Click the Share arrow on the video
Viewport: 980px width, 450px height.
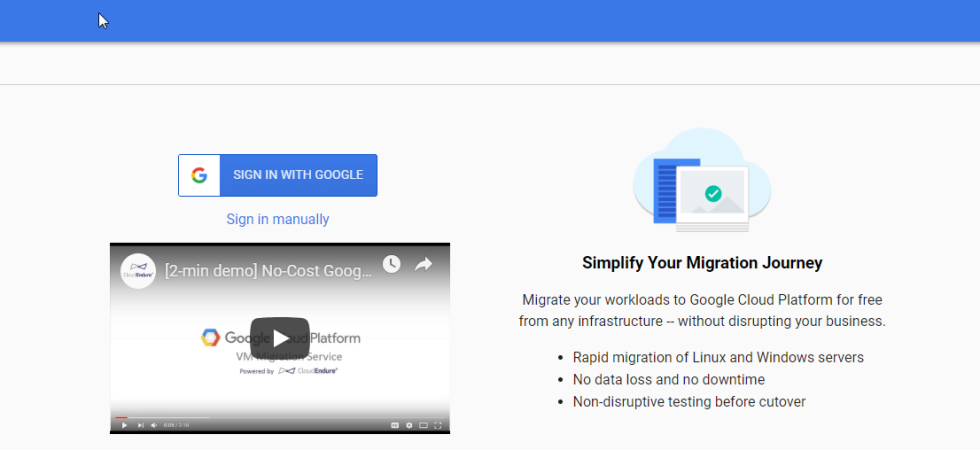424,264
